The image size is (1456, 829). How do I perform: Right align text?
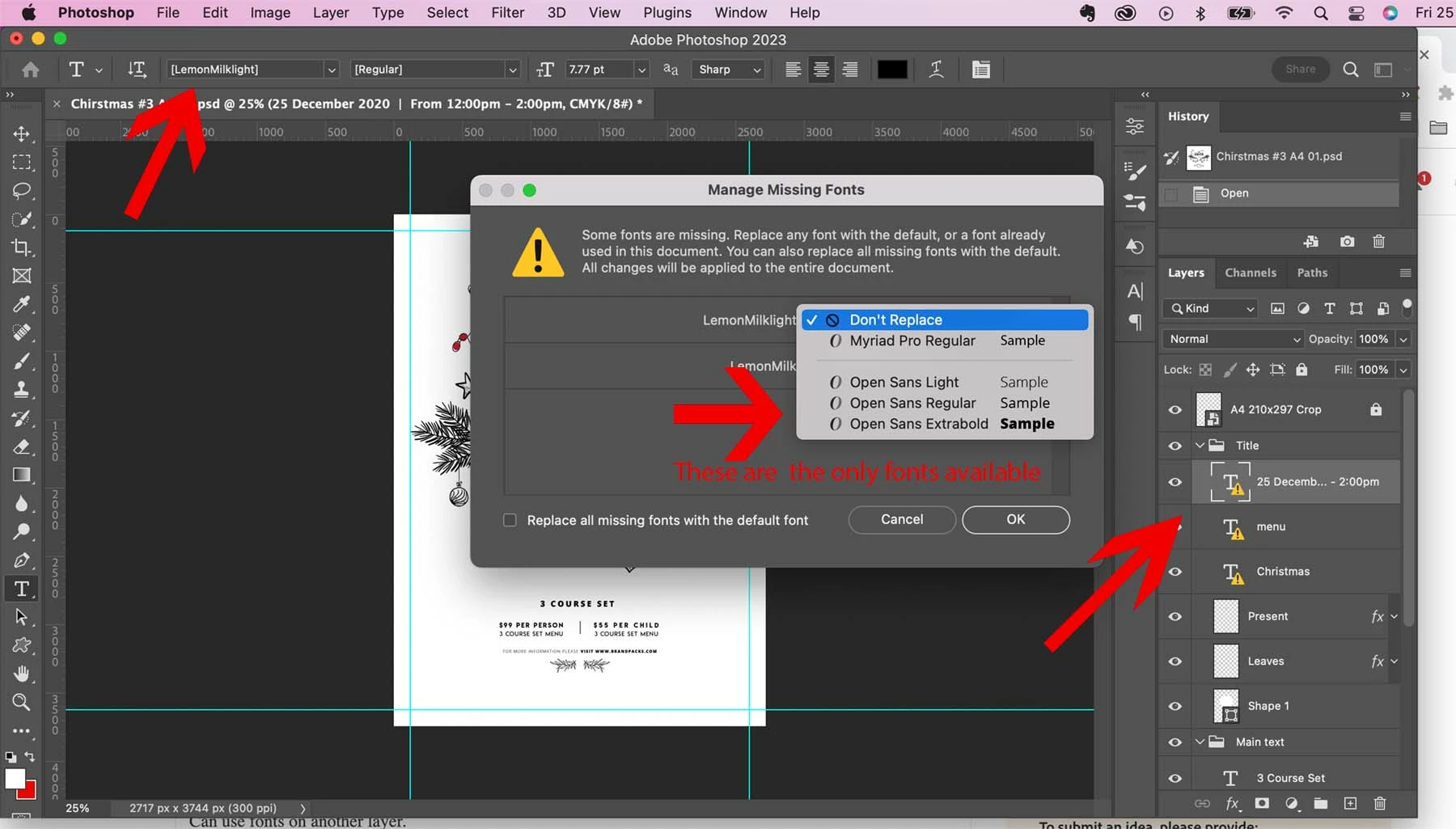(x=850, y=70)
